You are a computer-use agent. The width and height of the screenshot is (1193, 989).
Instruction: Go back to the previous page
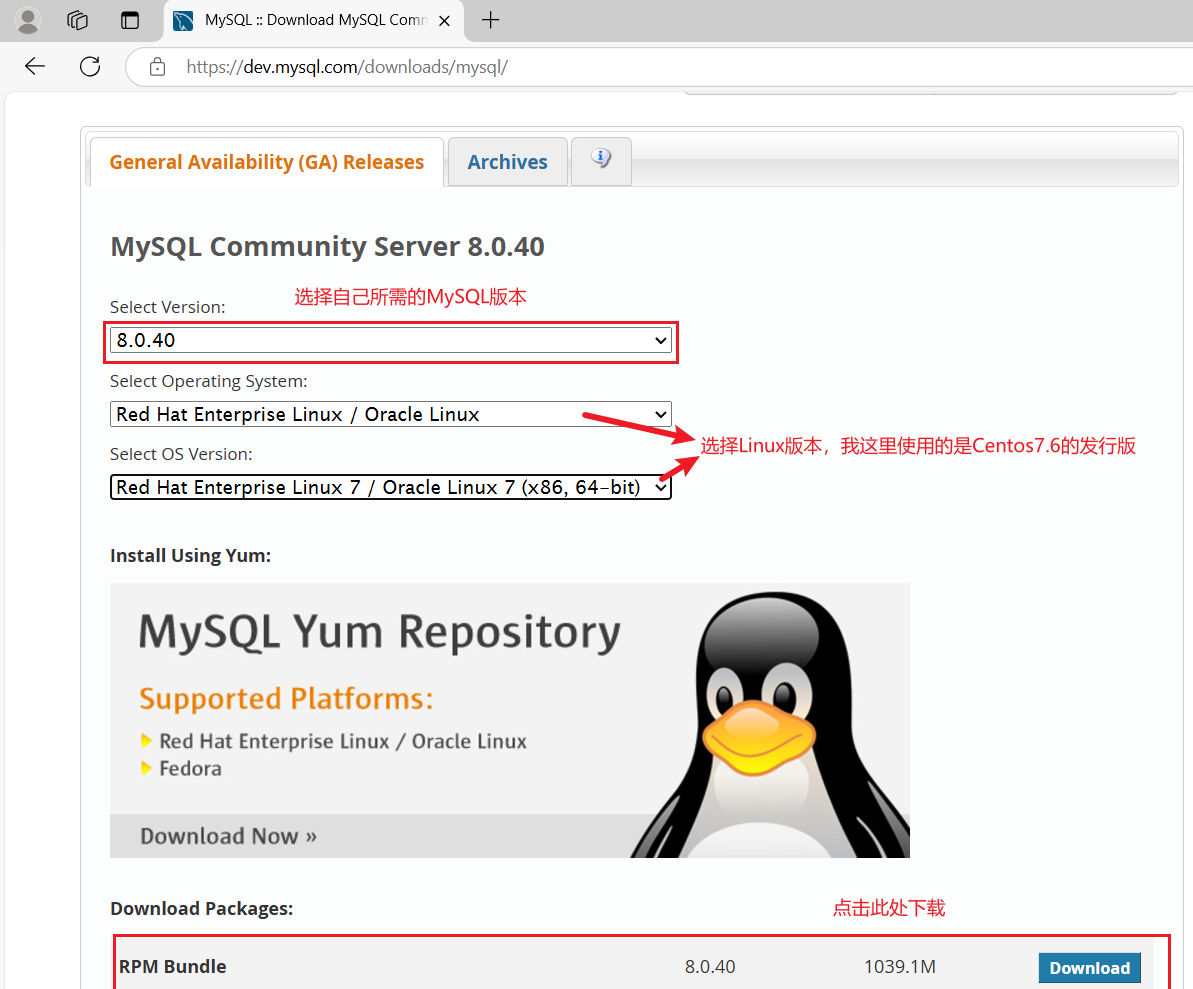coord(35,67)
